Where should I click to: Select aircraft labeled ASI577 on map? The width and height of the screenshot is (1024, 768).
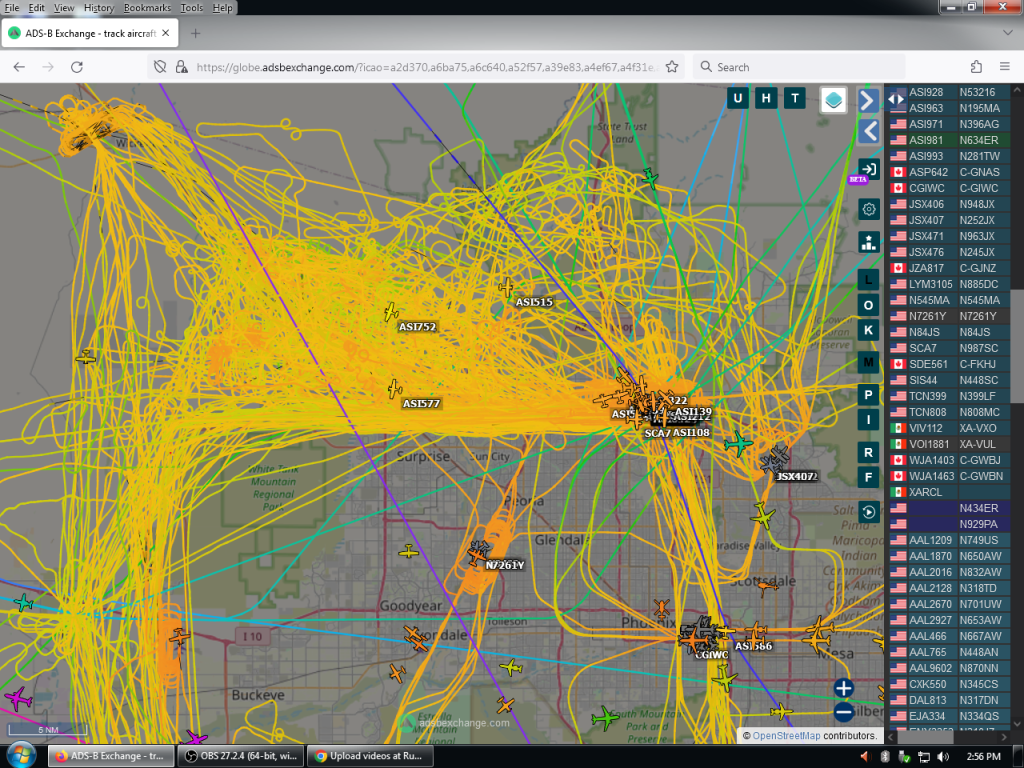pyautogui.click(x=394, y=389)
